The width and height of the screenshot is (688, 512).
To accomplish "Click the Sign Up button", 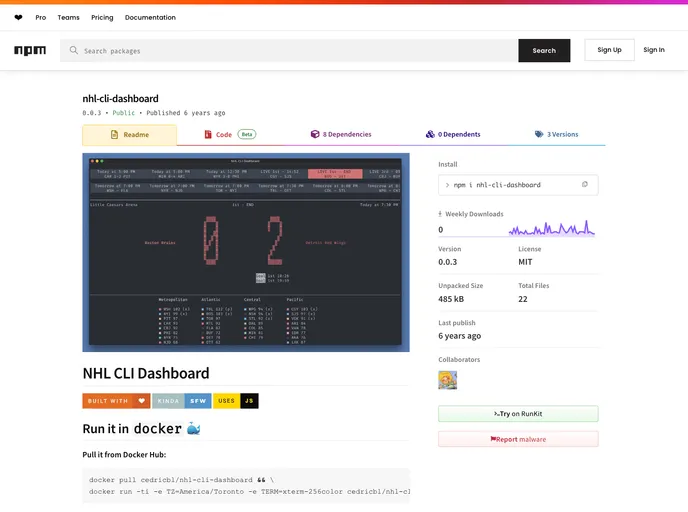I will pos(609,50).
